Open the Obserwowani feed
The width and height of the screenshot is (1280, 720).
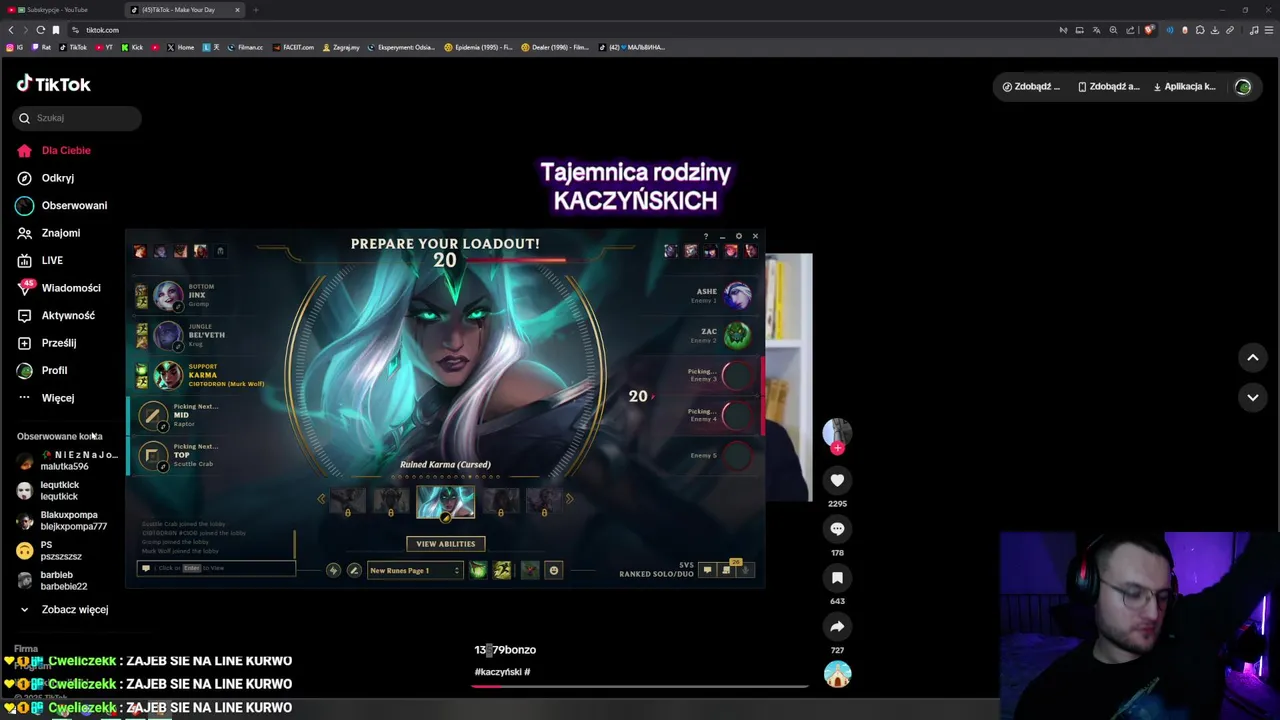[61, 205]
